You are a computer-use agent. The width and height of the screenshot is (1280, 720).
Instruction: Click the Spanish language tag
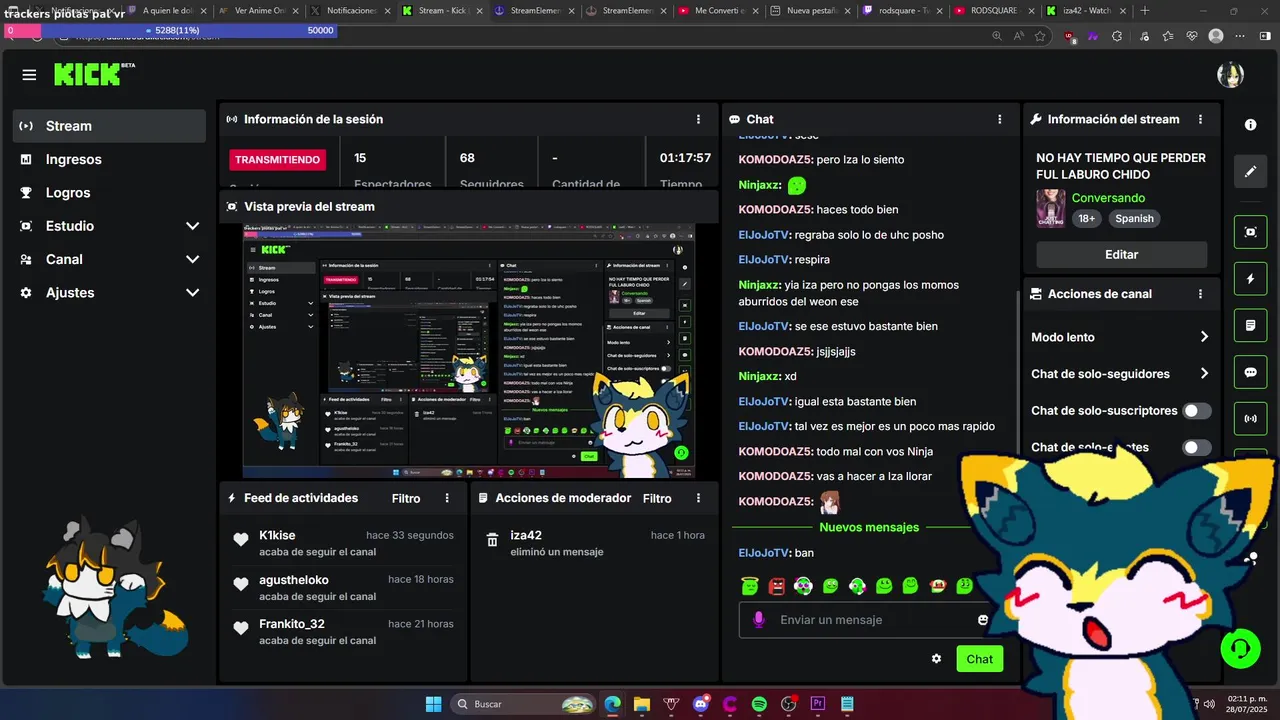[x=1134, y=218]
